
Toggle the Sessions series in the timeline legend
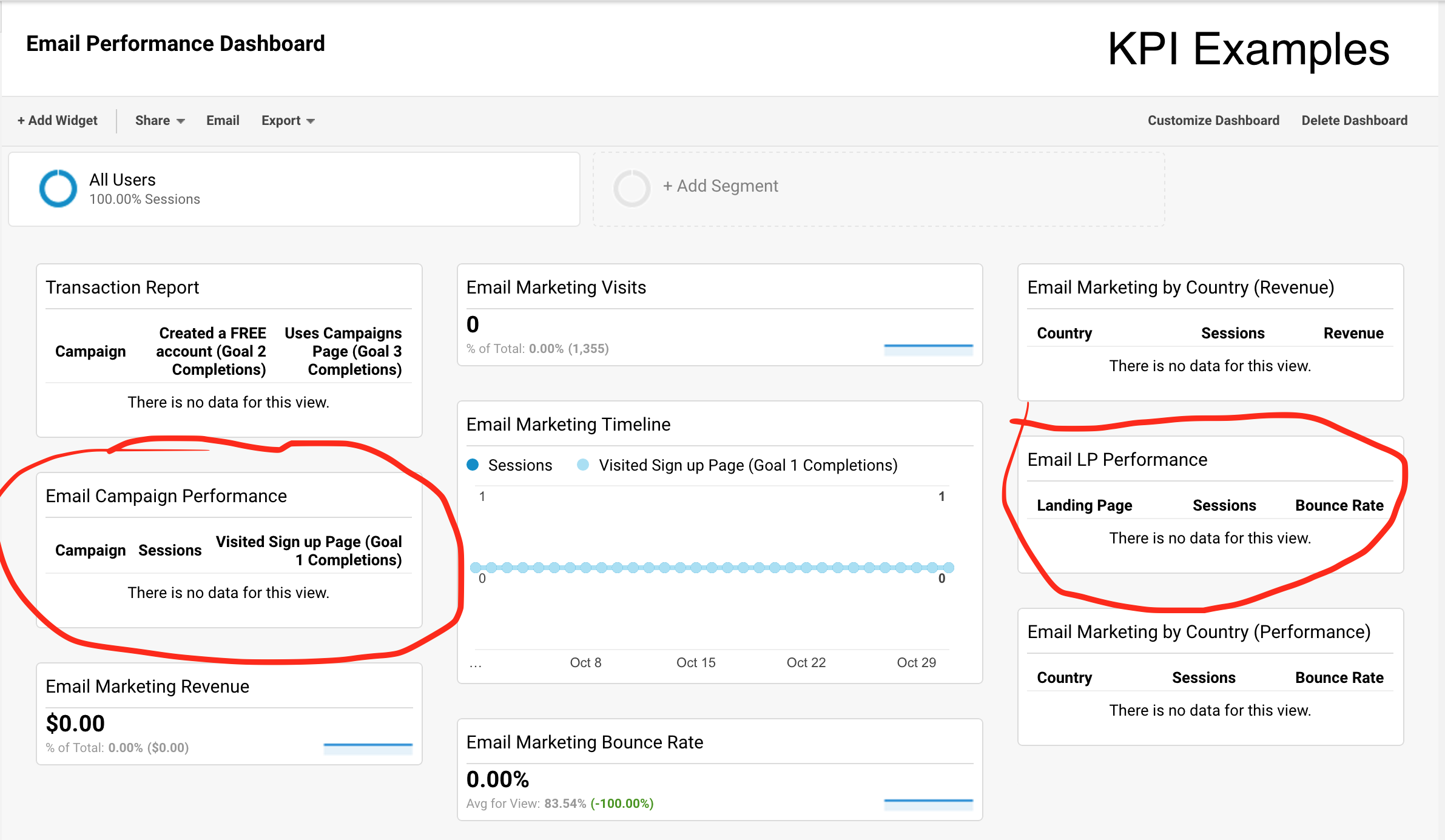(520, 465)
